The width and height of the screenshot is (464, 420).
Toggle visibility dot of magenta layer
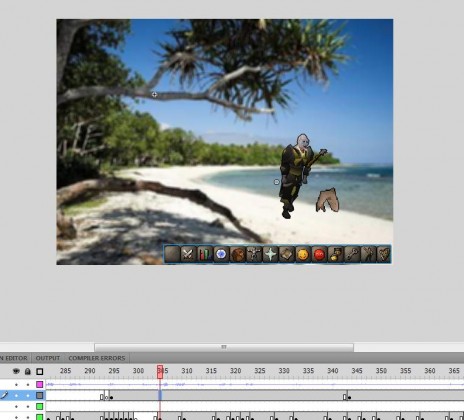pos(16,385)
